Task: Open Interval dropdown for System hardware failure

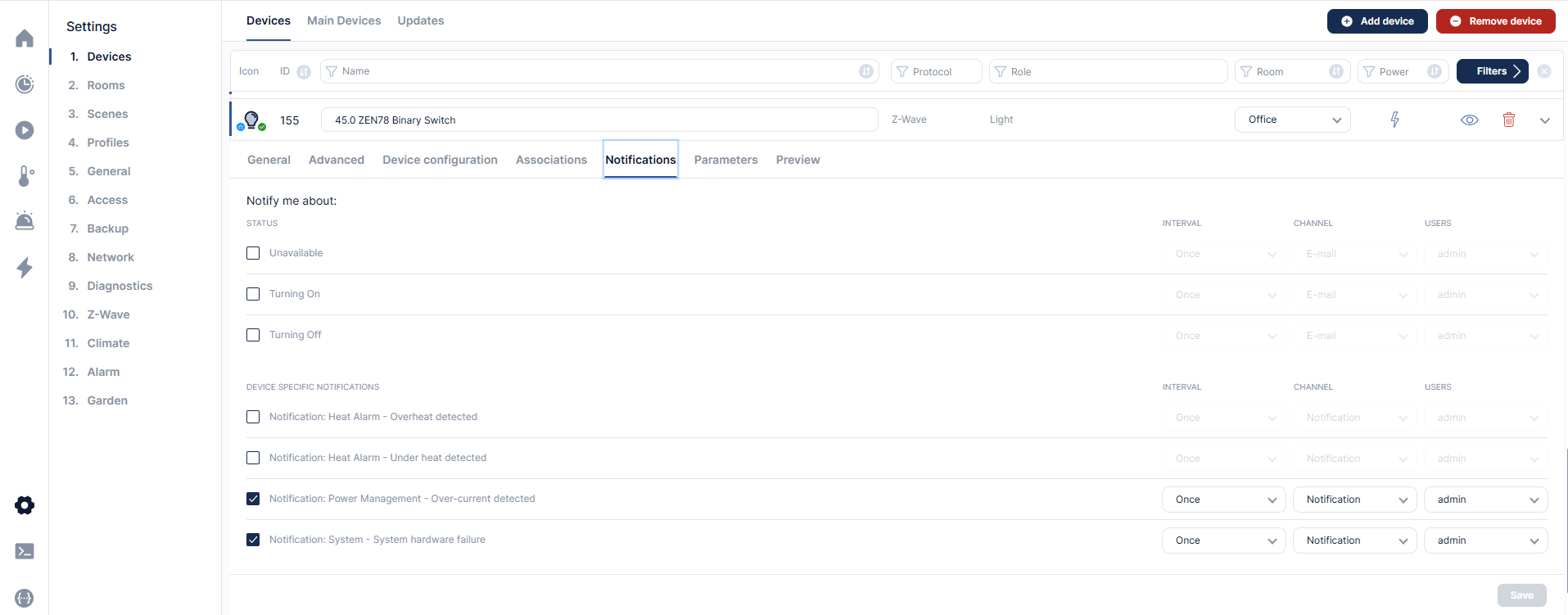Action: pos(1223,540)
